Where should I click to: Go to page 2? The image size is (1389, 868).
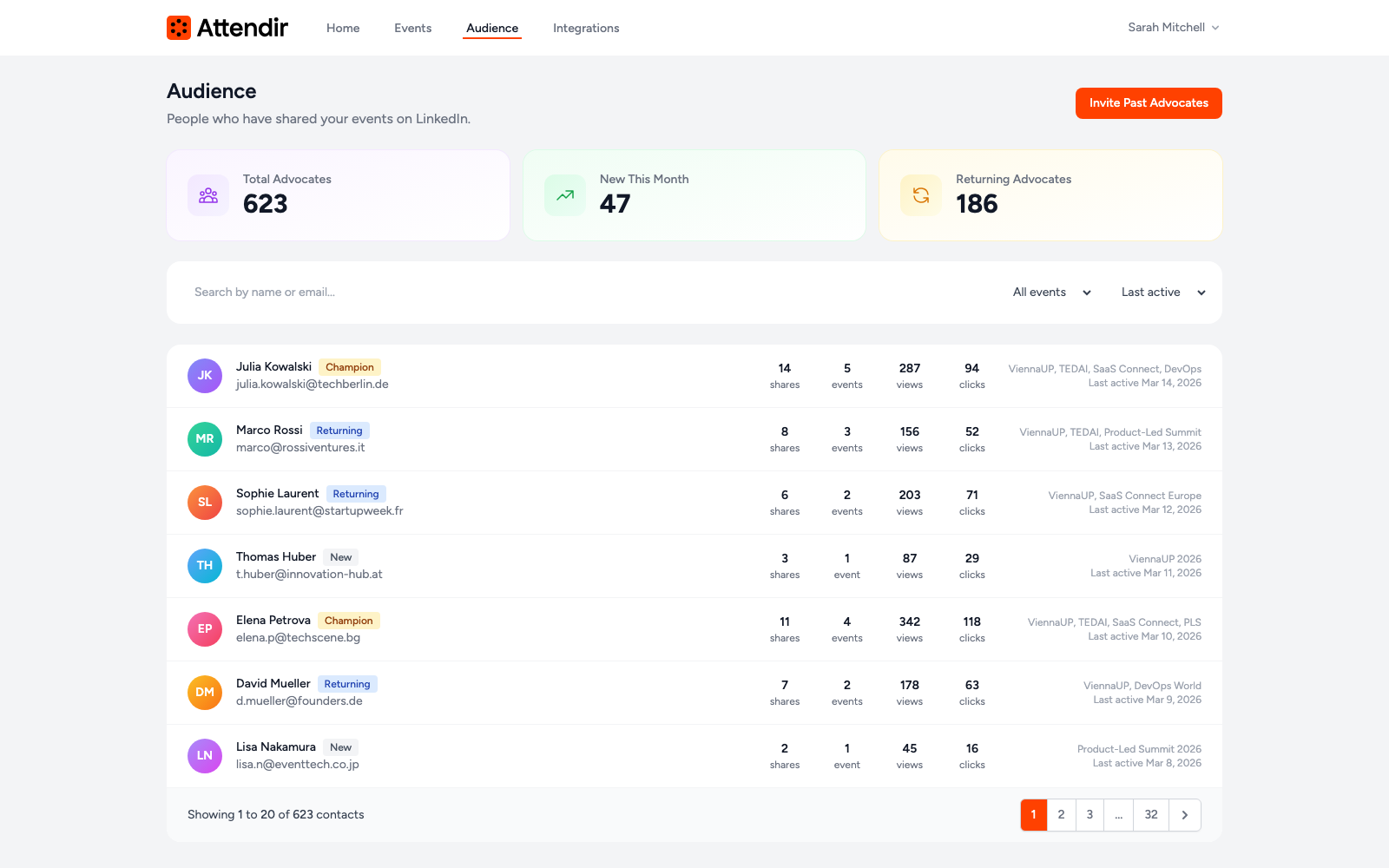coord(1062,815)
